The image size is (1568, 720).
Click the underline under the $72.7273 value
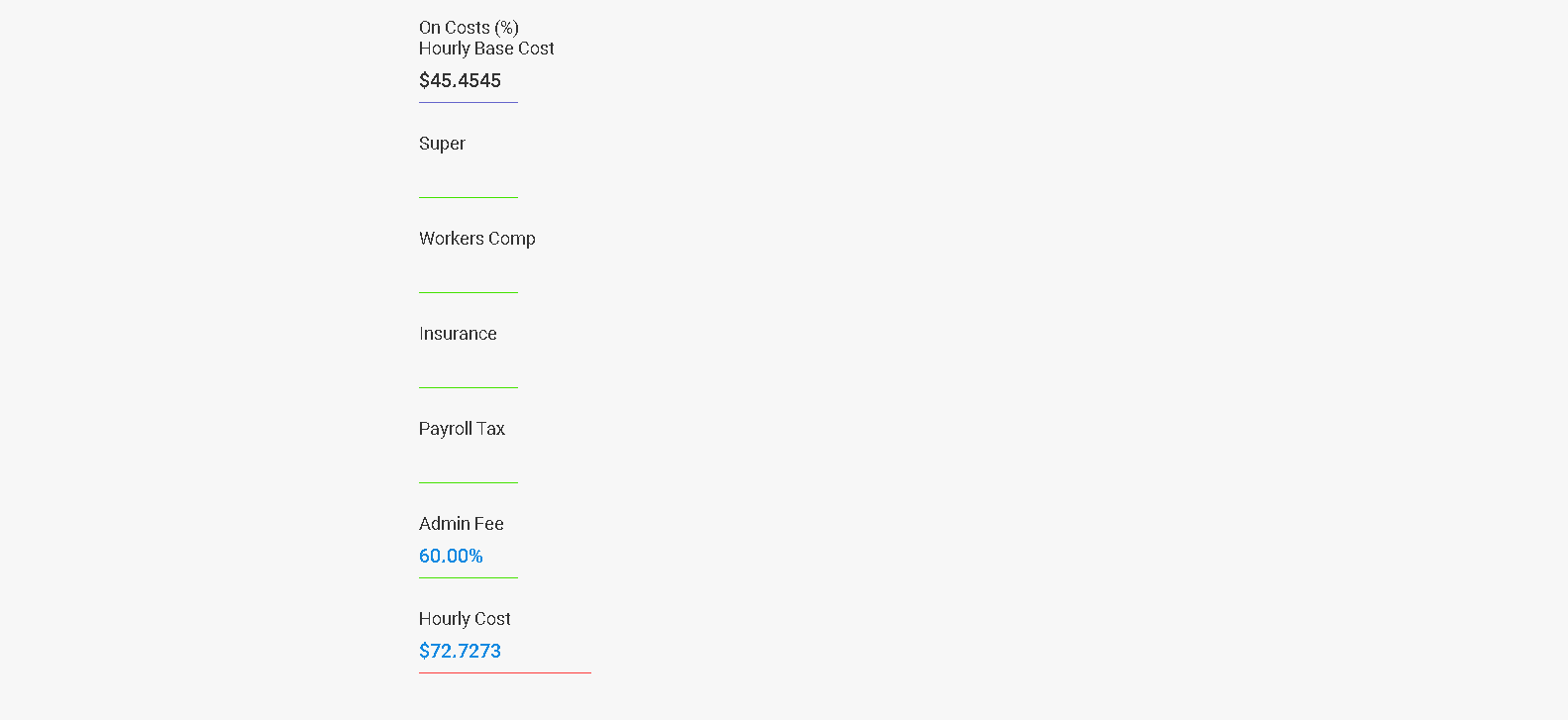pos(505,672)
